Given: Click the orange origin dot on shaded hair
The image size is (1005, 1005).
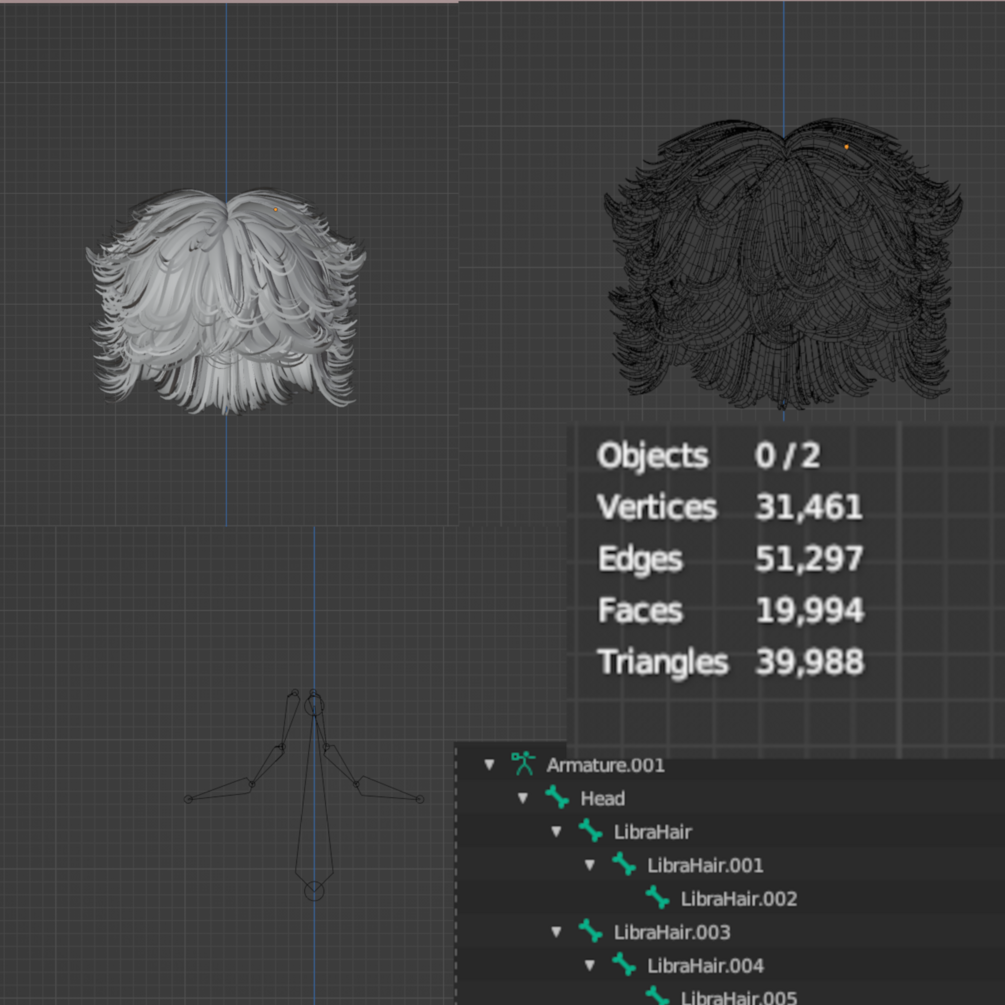Looking at the screenshot, I should click(276, 210).
